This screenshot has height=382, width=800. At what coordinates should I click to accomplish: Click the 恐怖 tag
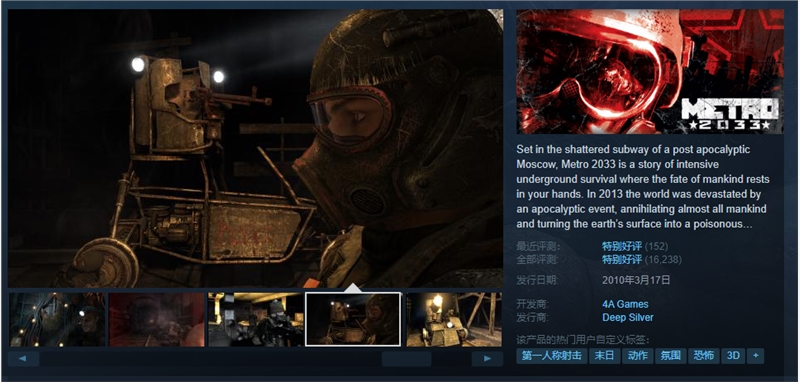[704, 355]
